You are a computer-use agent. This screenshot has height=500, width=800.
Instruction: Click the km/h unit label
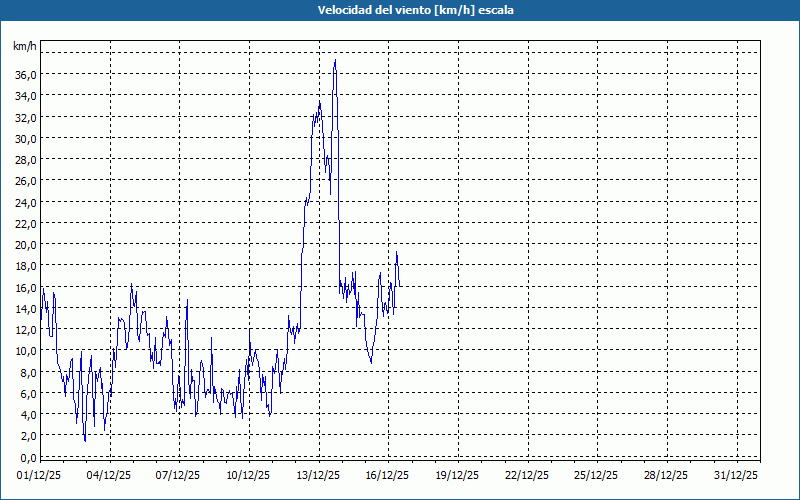[24, 46]
